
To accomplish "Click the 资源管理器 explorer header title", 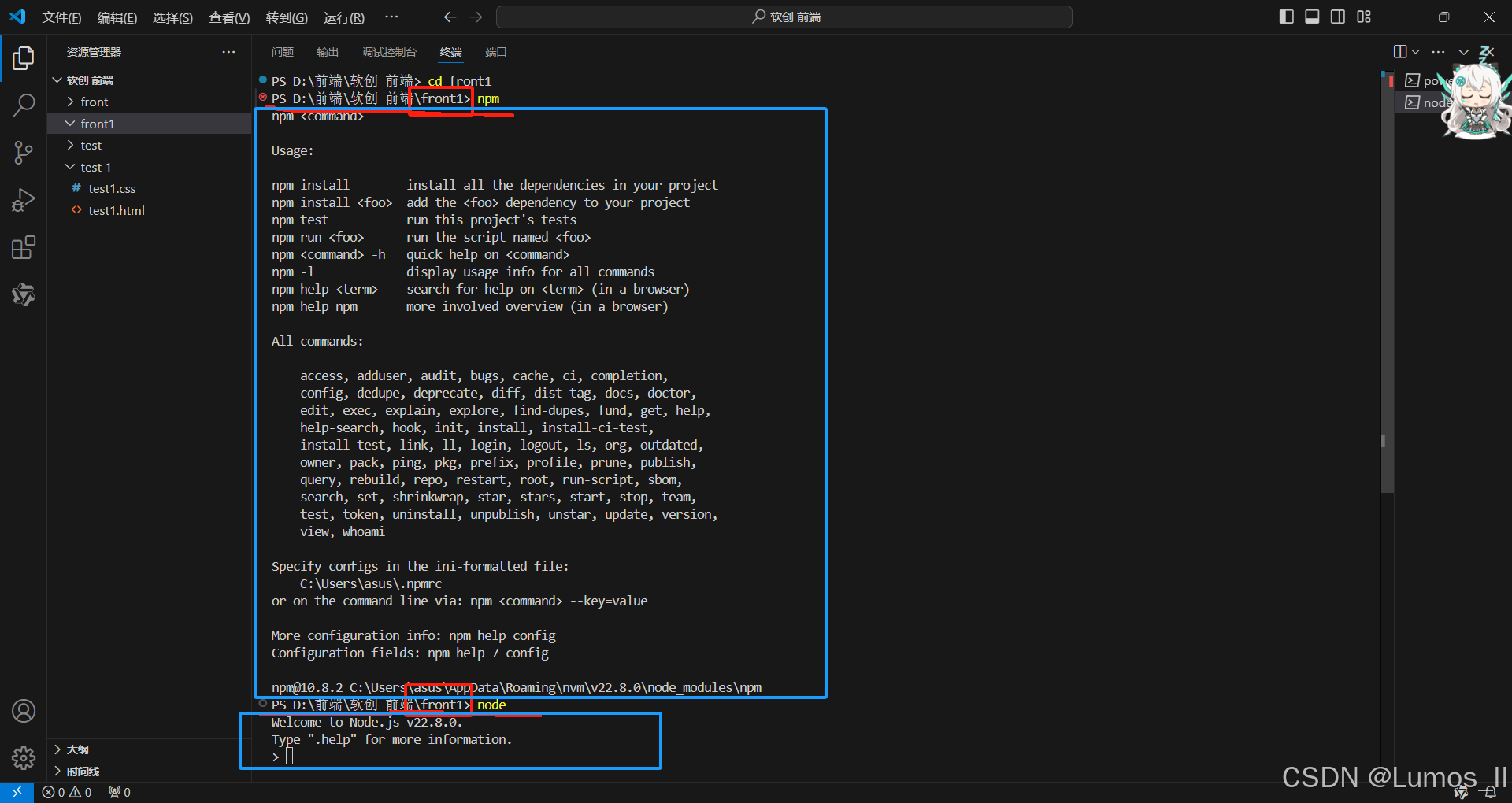I will tap(94, 52).
